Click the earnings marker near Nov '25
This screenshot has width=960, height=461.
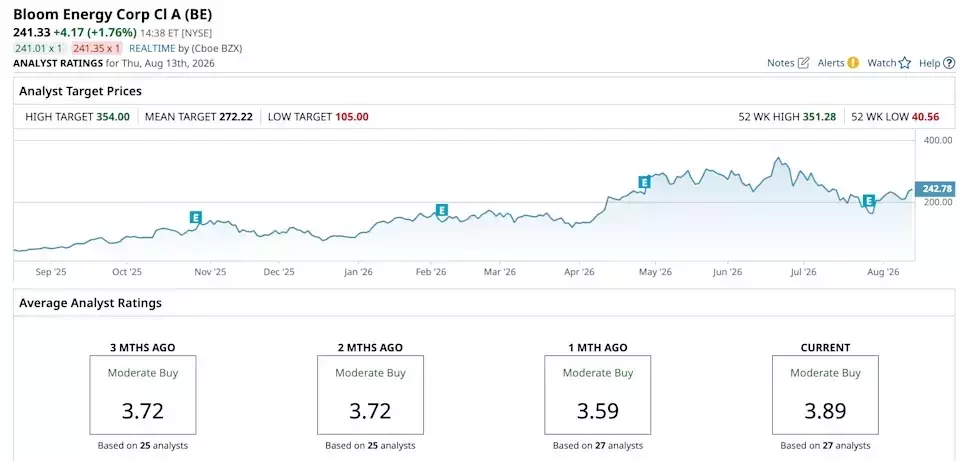[x=195, y=217]
